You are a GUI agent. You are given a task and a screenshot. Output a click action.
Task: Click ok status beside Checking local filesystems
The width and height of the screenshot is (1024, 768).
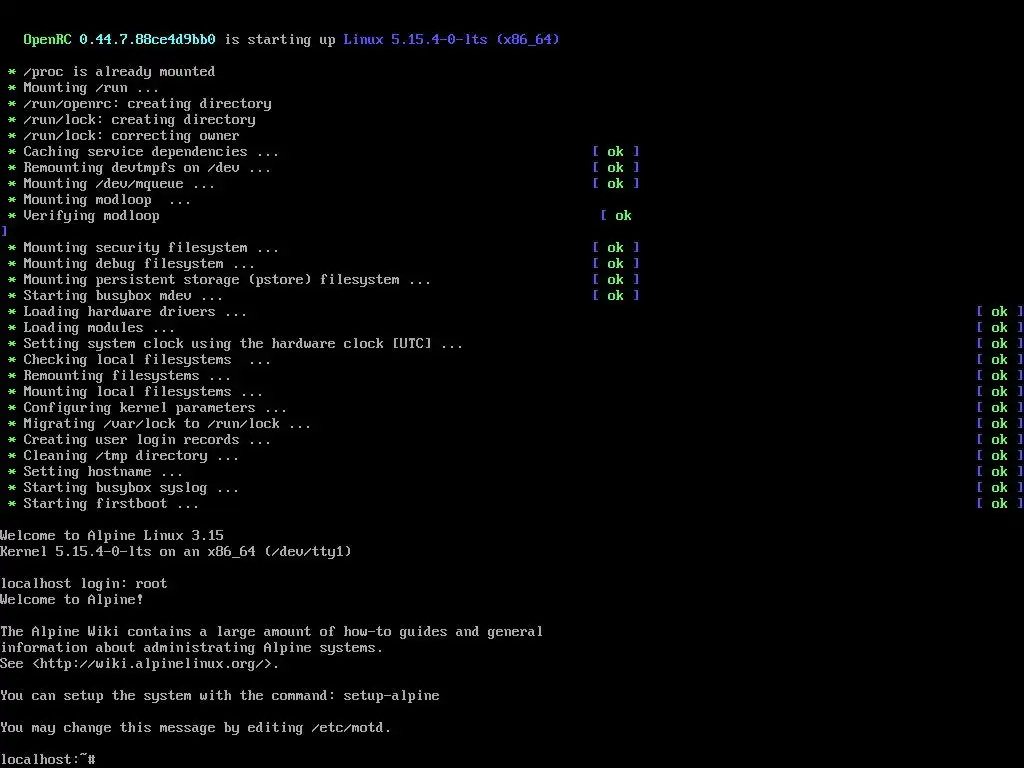pos(999,359)
